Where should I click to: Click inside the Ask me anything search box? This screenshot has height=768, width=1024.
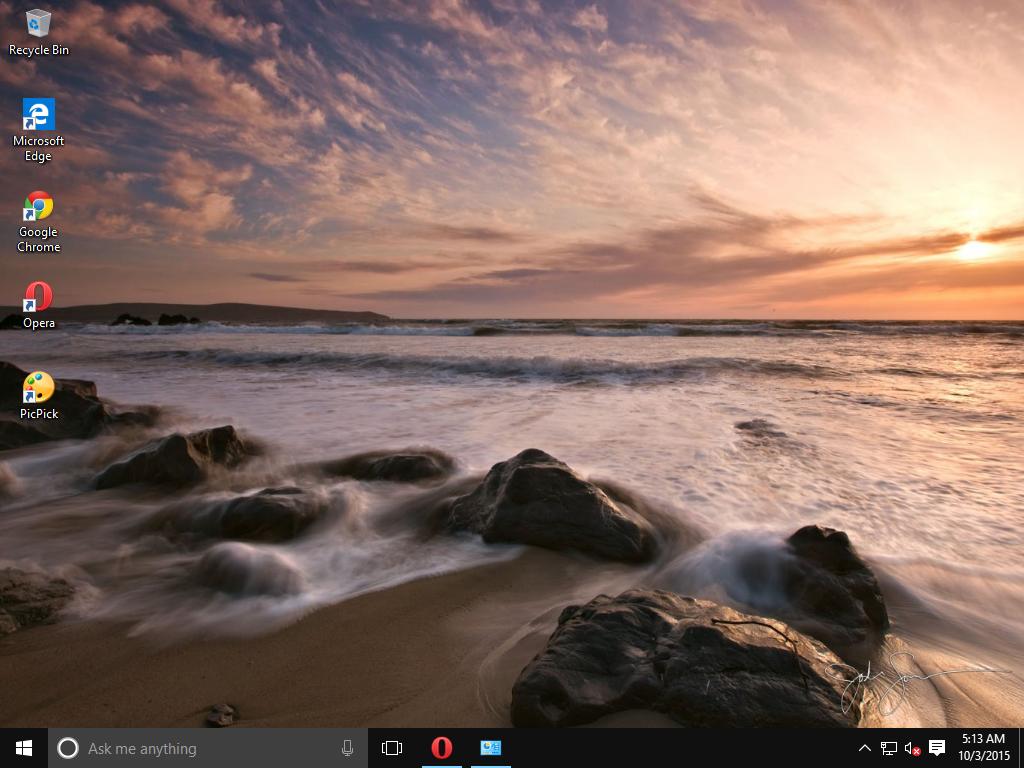(200, 748)
